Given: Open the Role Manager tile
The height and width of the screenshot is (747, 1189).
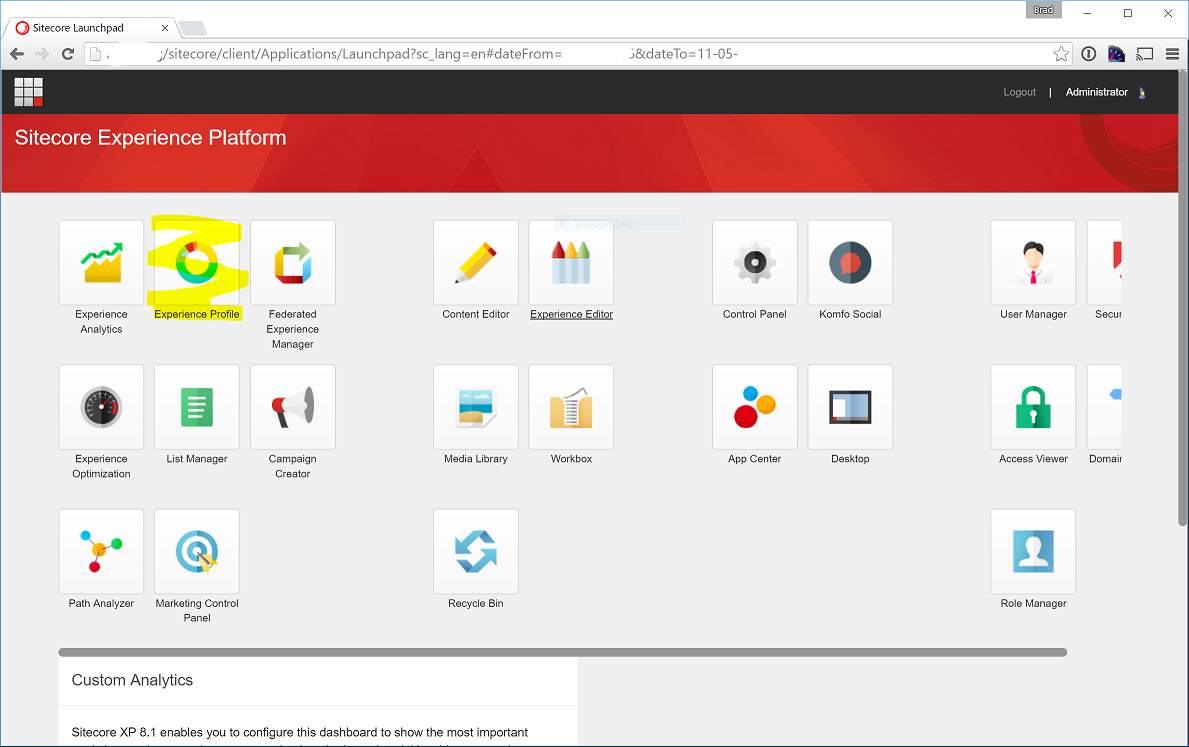Looking at the screenshot, I should point(1033,551).
